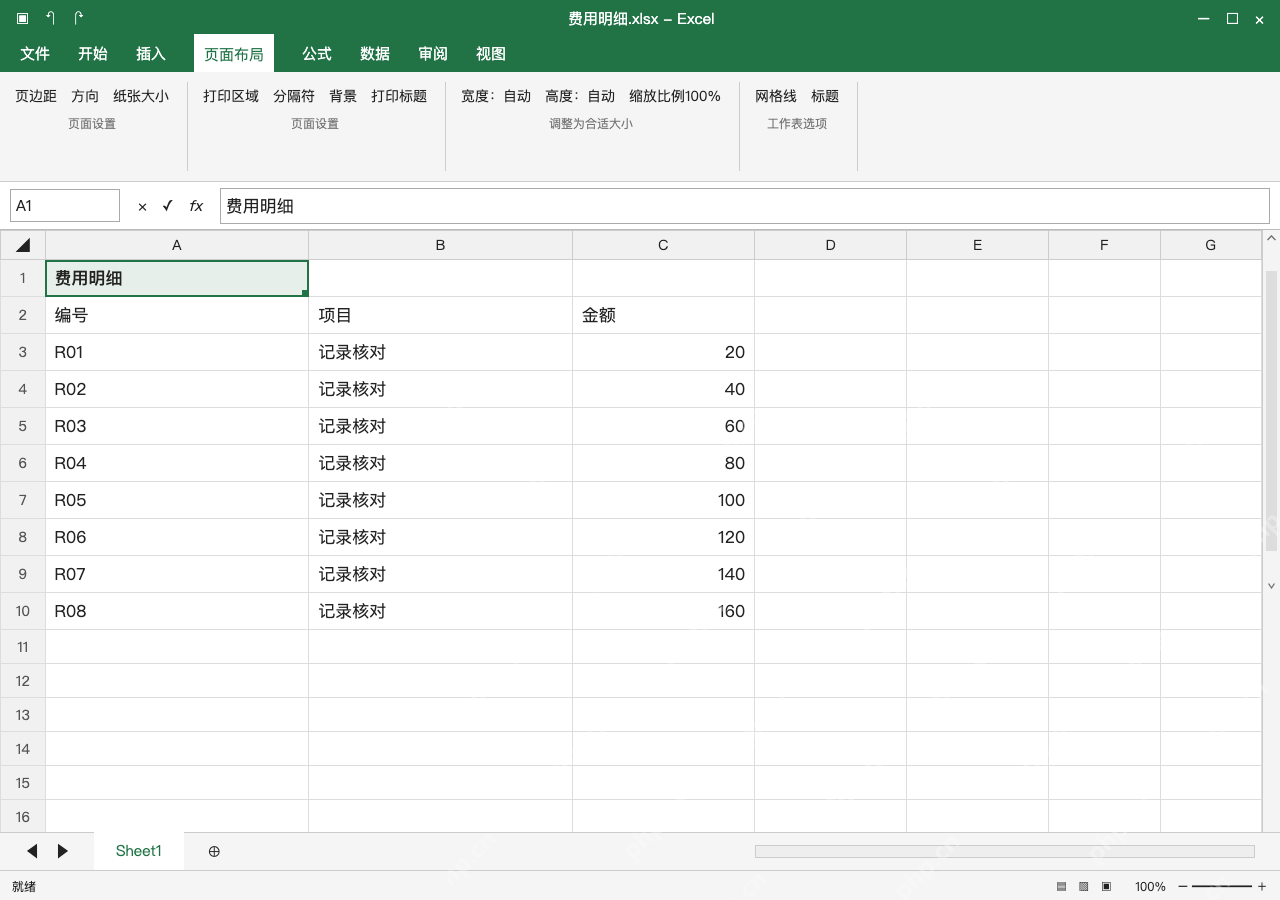Switch to the 公式 ribbon tab
1280x900 pixels.
pos(317,54)
